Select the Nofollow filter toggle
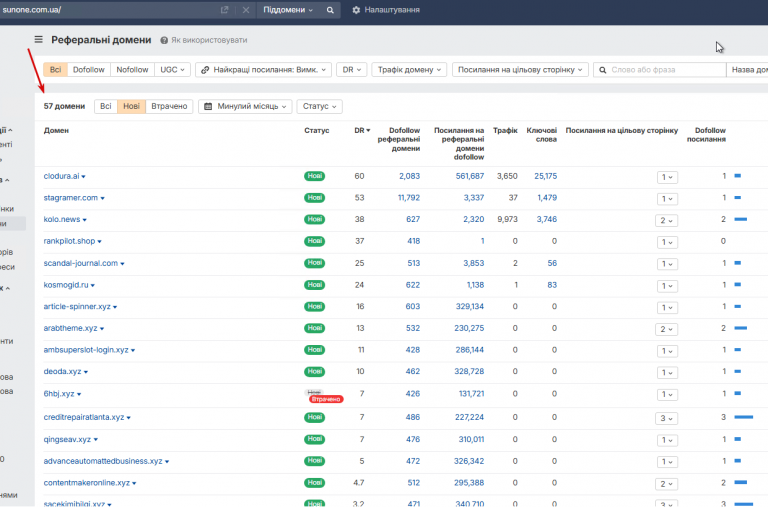This screenshot has height=507, width=768. 132,70
